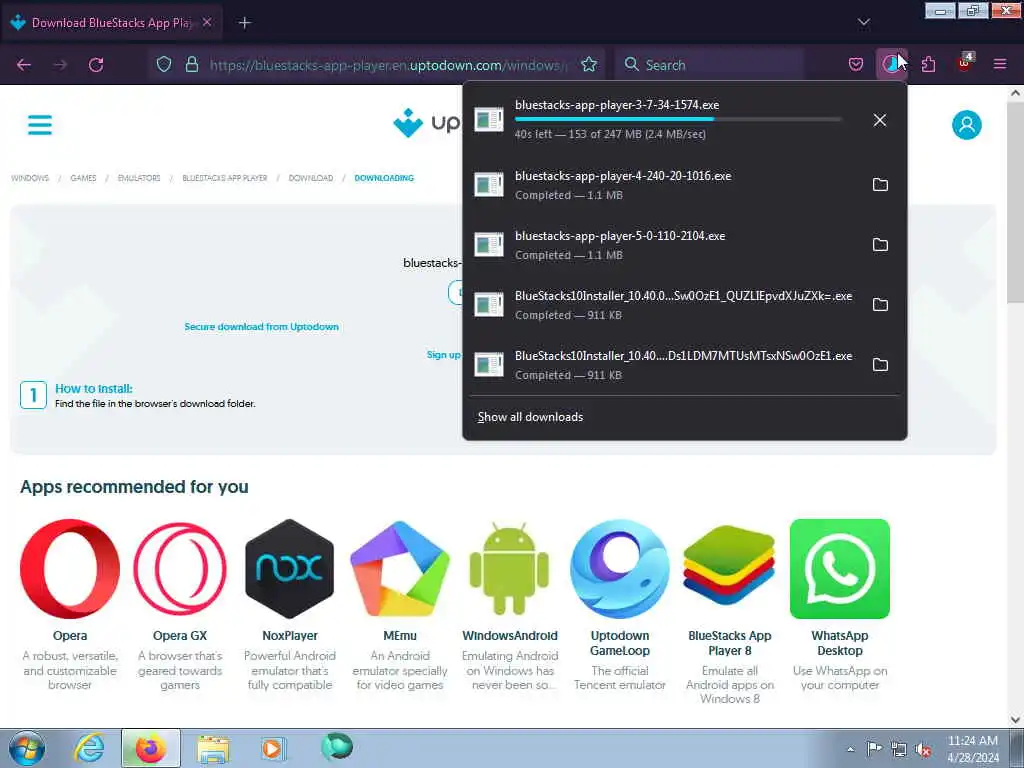Click Secure download from Uptodown link
The image size is (1024, 768).
(x=261, y=327)
